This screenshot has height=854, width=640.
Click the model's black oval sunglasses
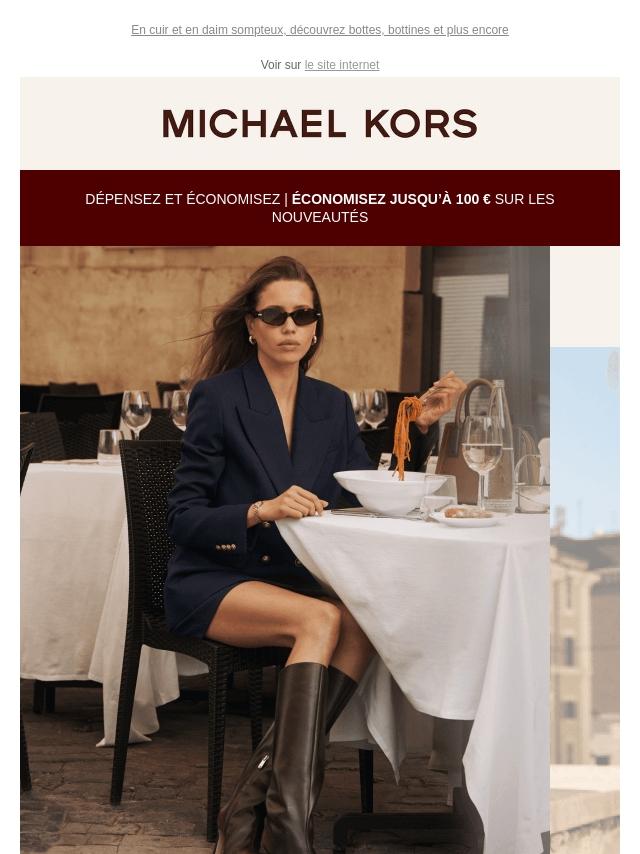click(285, 316)
